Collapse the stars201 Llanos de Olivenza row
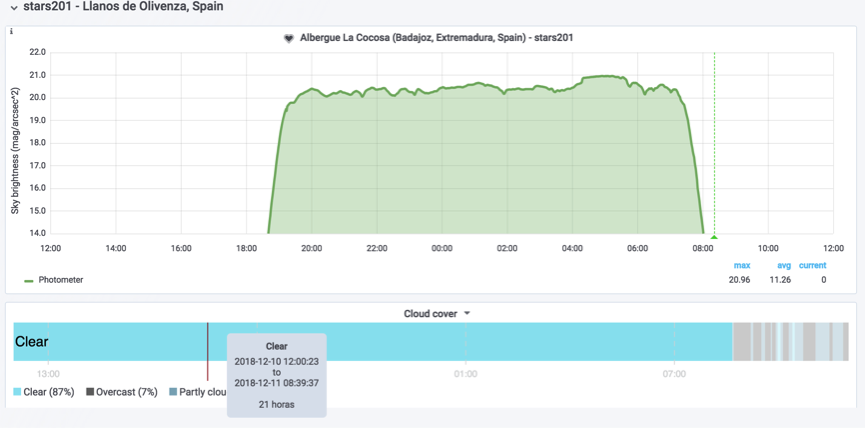 (x=13, y=7)
